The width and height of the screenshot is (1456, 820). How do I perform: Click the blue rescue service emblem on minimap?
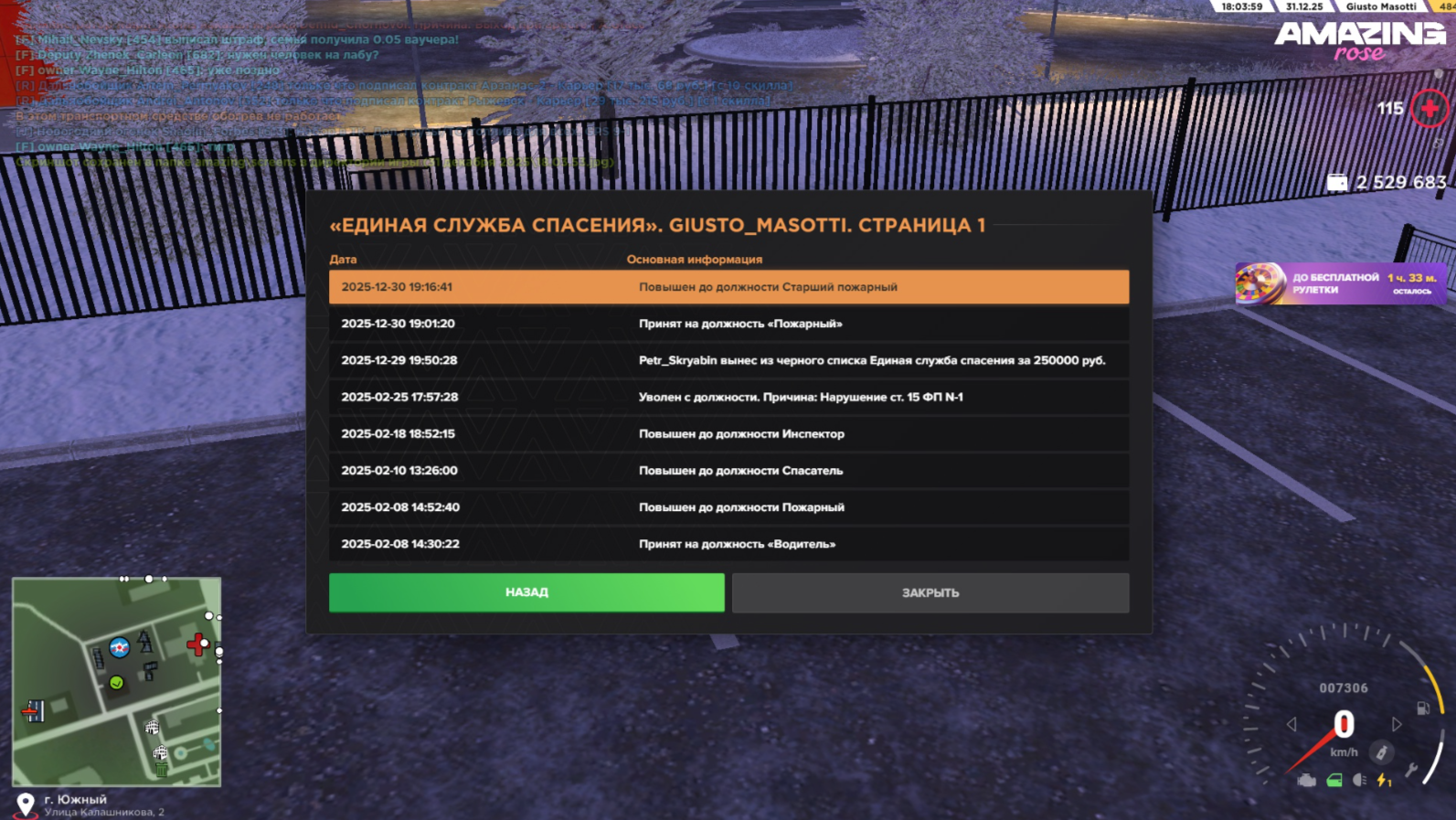point(119,648)
